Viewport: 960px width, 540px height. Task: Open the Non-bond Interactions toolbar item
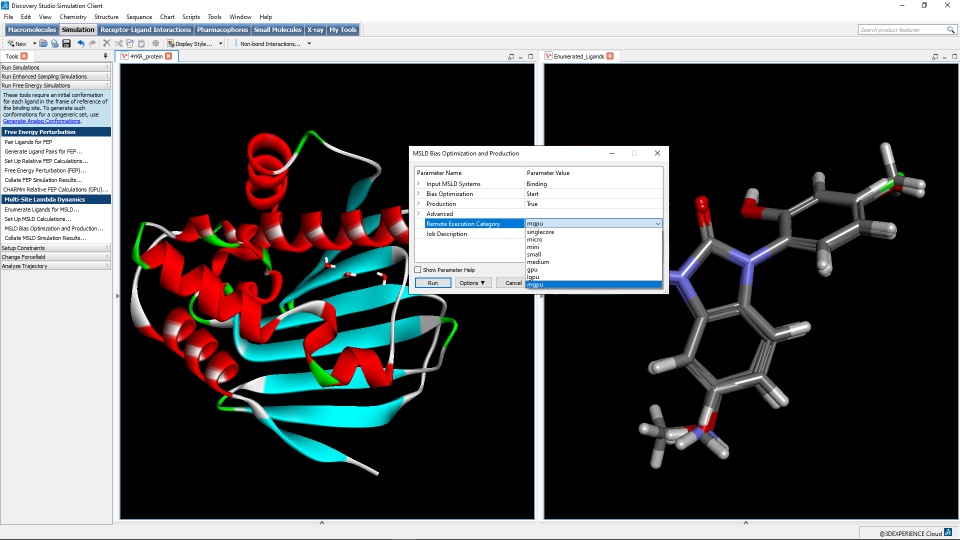click(x=270, y=43)
